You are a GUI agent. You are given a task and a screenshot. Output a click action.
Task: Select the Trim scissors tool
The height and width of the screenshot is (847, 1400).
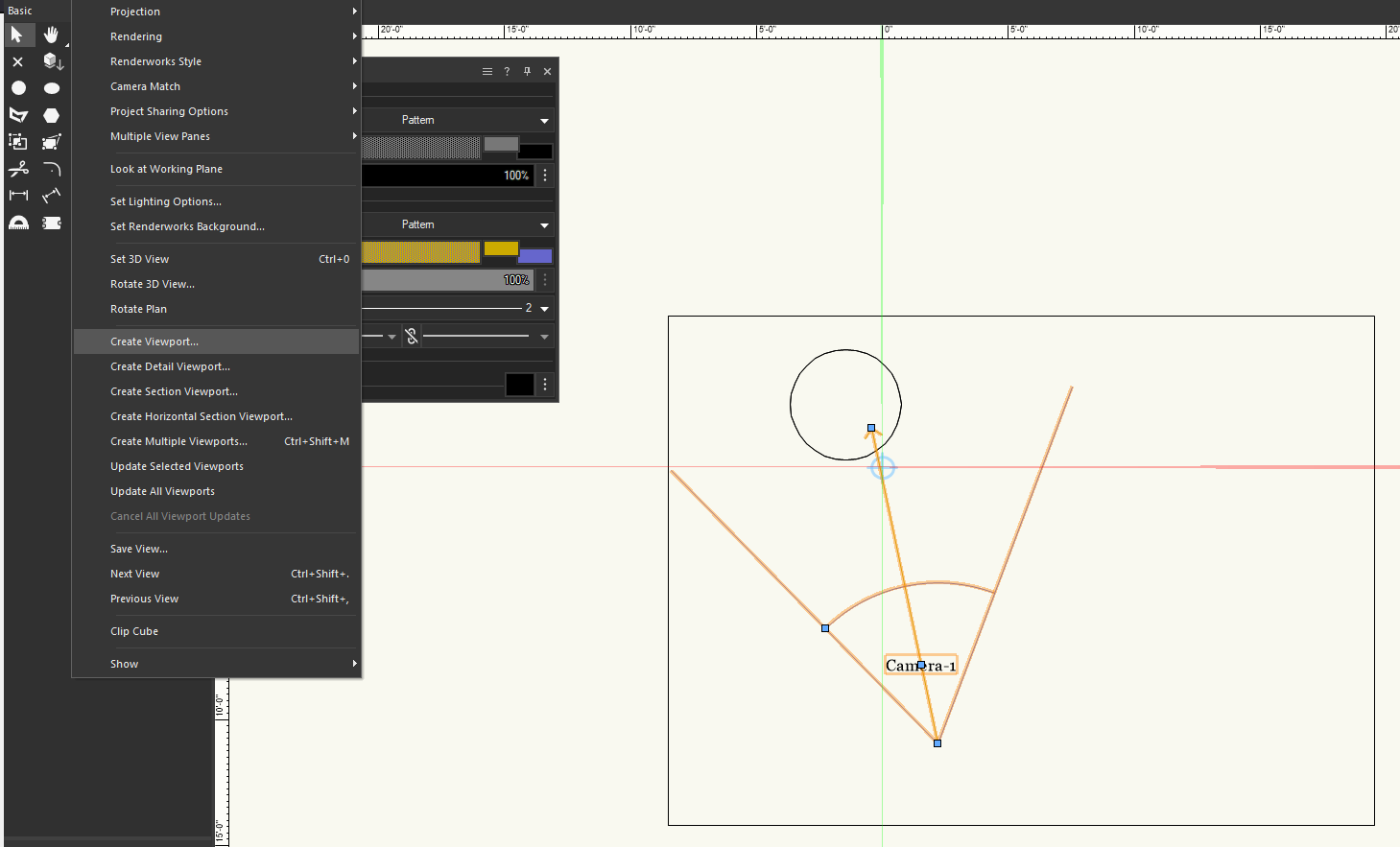tap(18, 168)
